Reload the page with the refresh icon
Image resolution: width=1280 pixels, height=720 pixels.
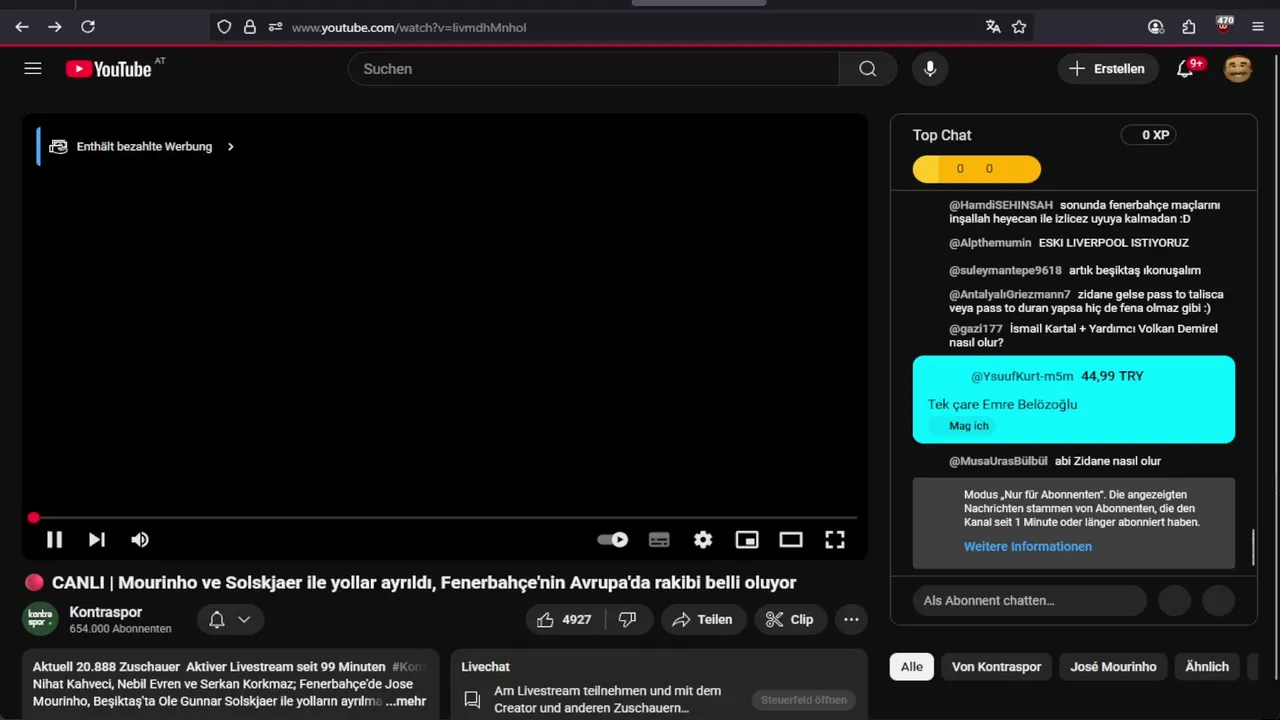pyautogui.click(x=88, y=27)
